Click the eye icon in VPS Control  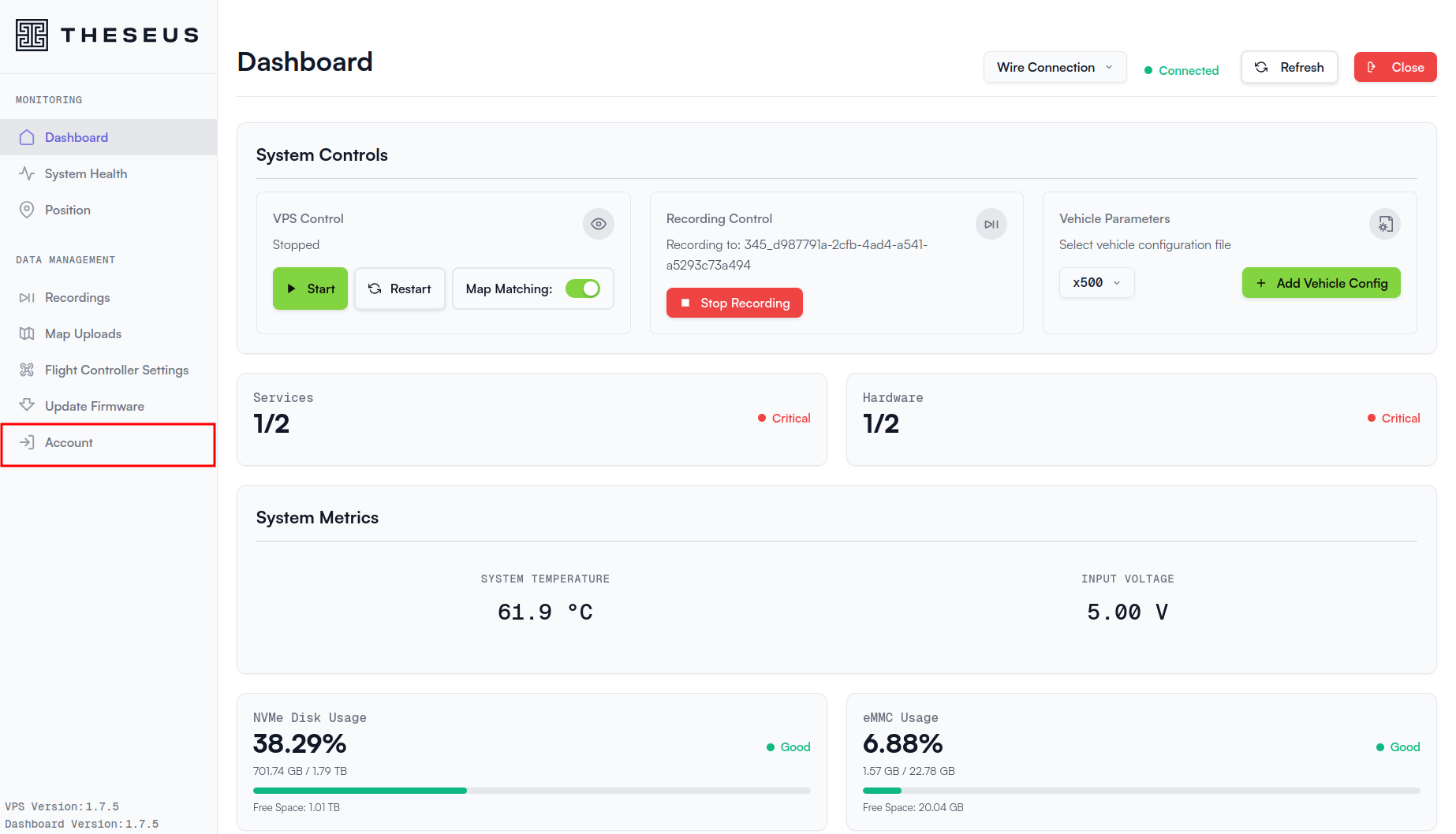click(598, 224)
